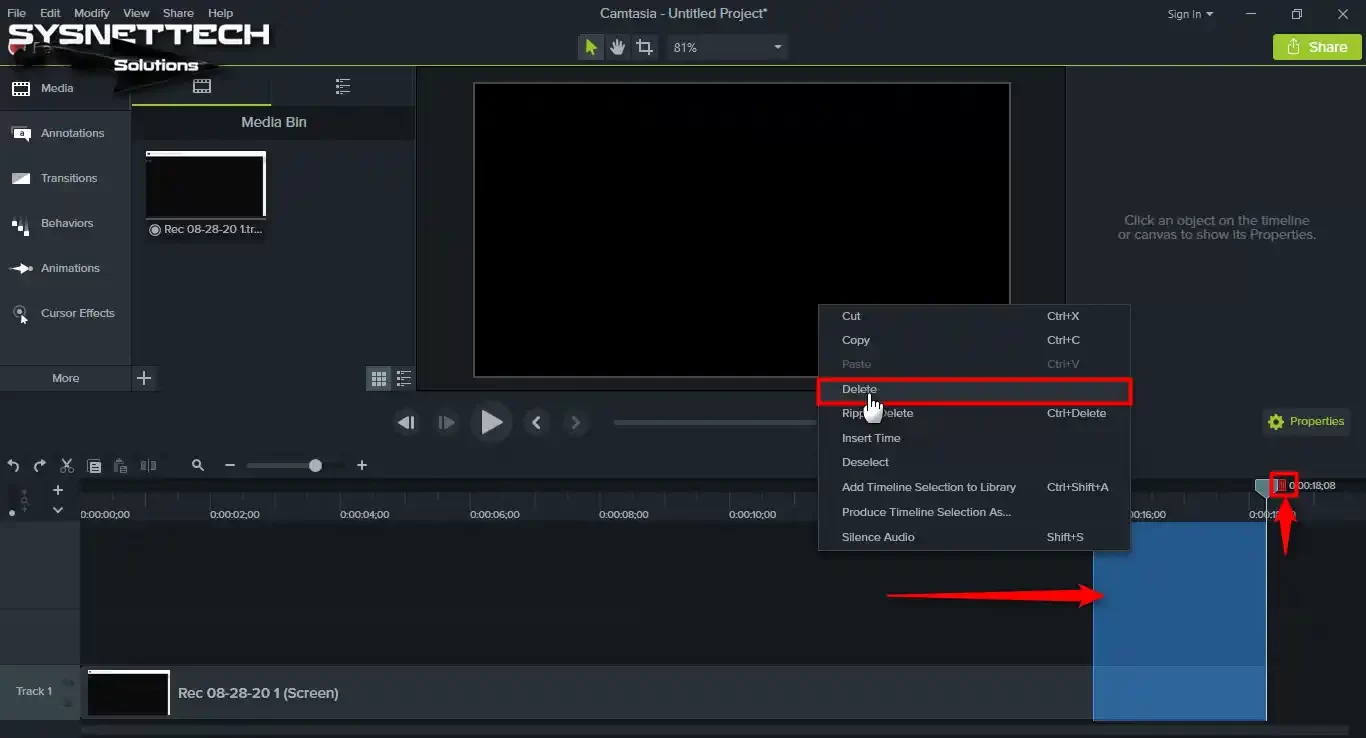Click the 0:00:04;00 ruler mark
Viewport: 1366px width, 738px height.
(x=364, y=515)
